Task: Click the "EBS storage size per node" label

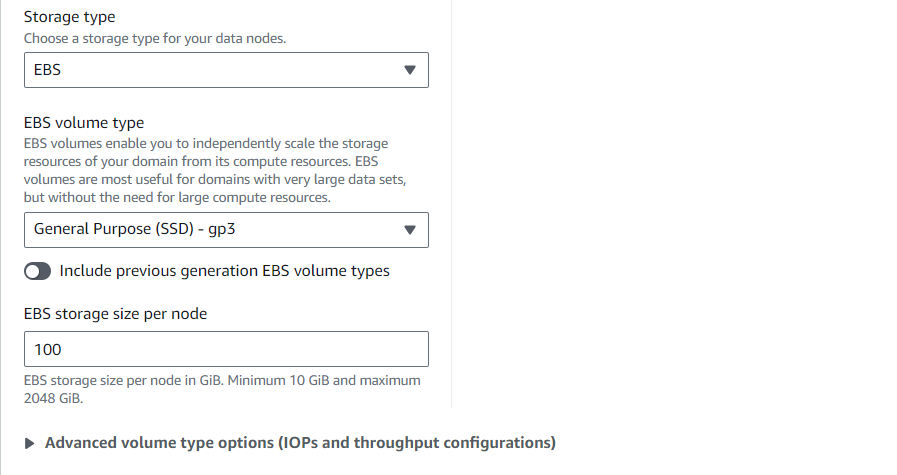Action: (x=115, y=314)
